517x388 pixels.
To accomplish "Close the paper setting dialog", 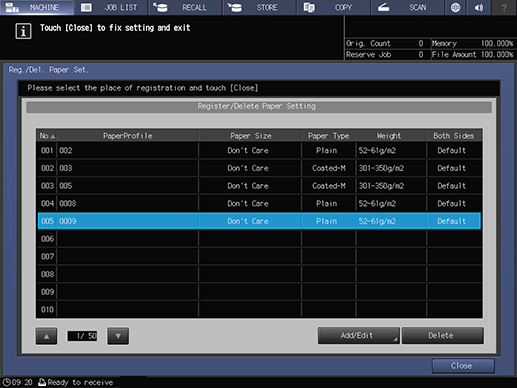I will point(463,366).
